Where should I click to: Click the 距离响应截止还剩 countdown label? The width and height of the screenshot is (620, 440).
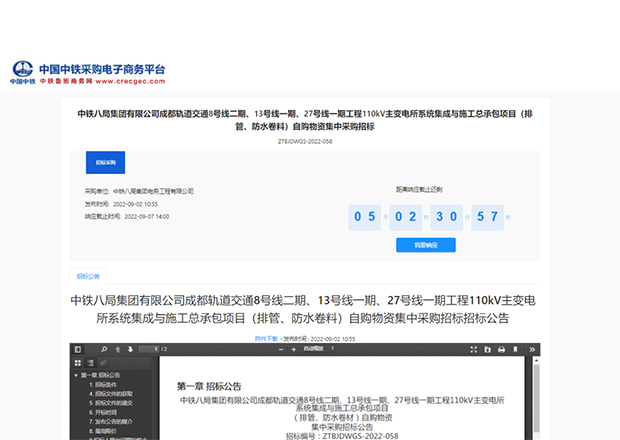419,190
